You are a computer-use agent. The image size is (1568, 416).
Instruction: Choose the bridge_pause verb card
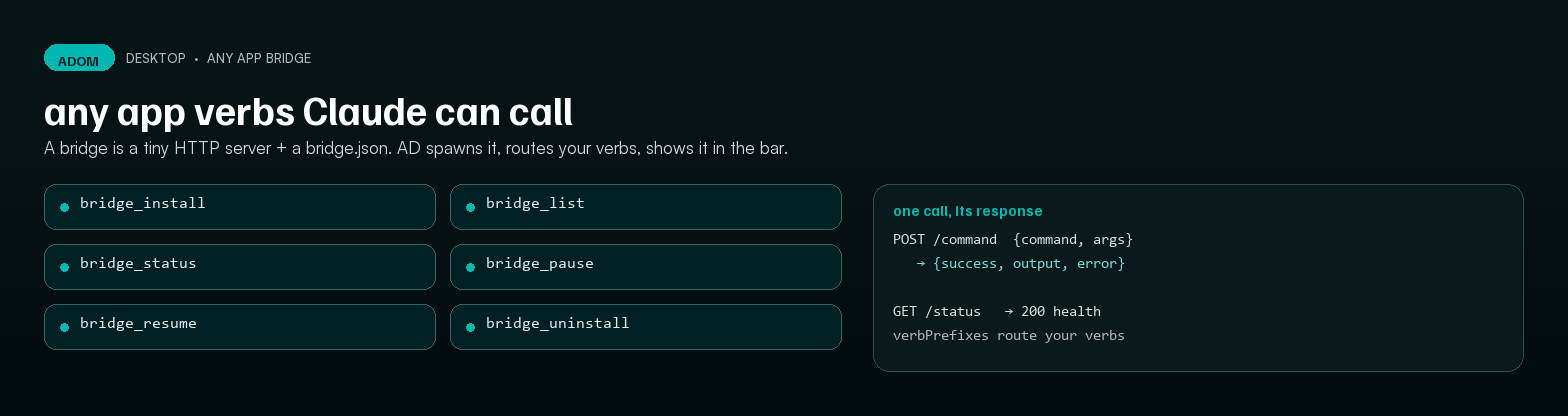(x=646, y=267)
